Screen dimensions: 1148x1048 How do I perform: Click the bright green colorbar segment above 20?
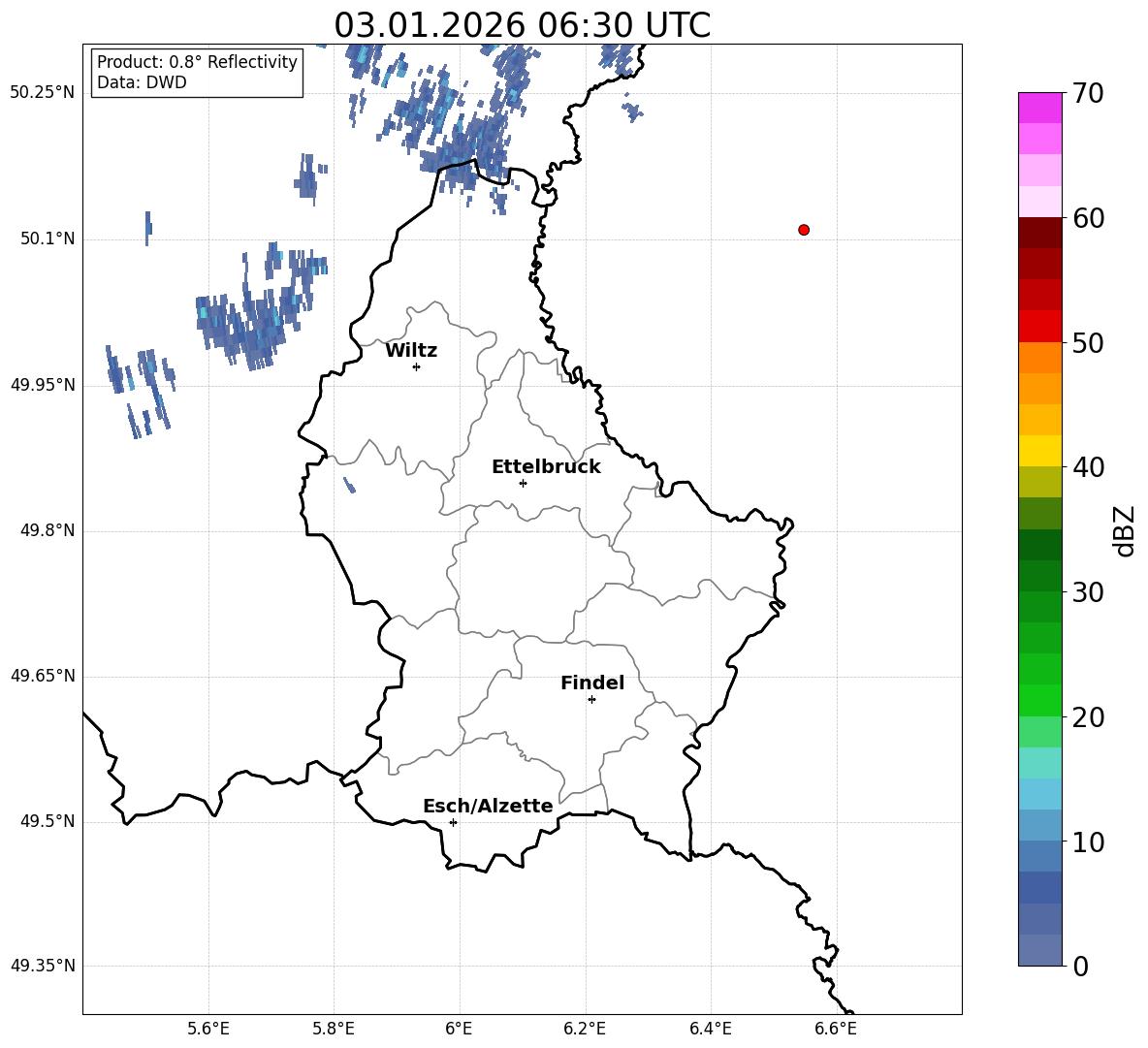coord(1039,700)
